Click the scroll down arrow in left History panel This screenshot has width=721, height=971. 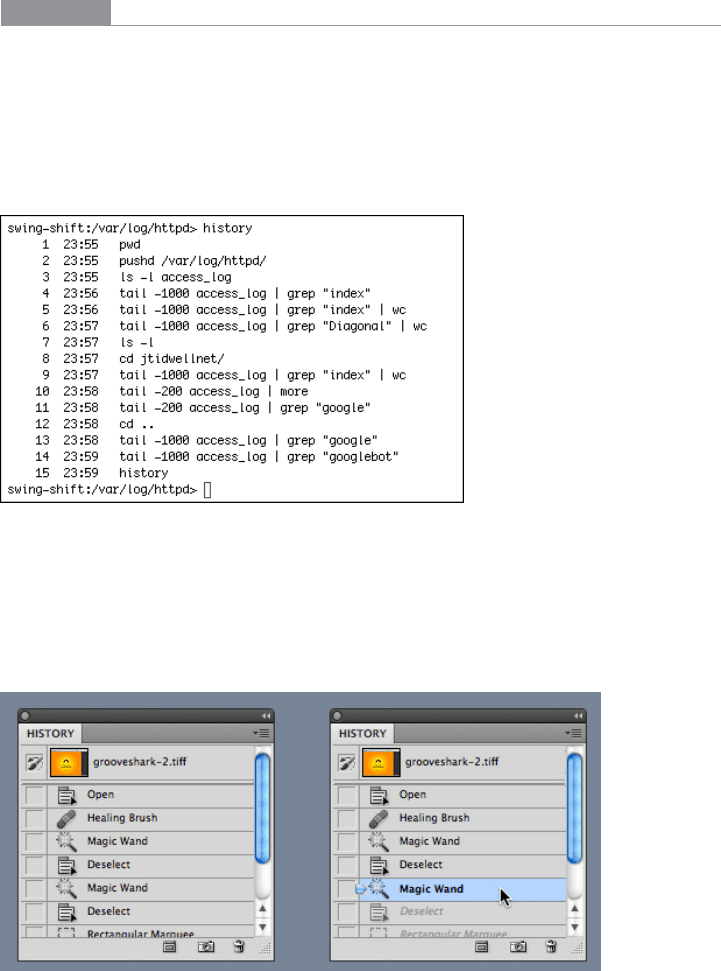[263, 927]
